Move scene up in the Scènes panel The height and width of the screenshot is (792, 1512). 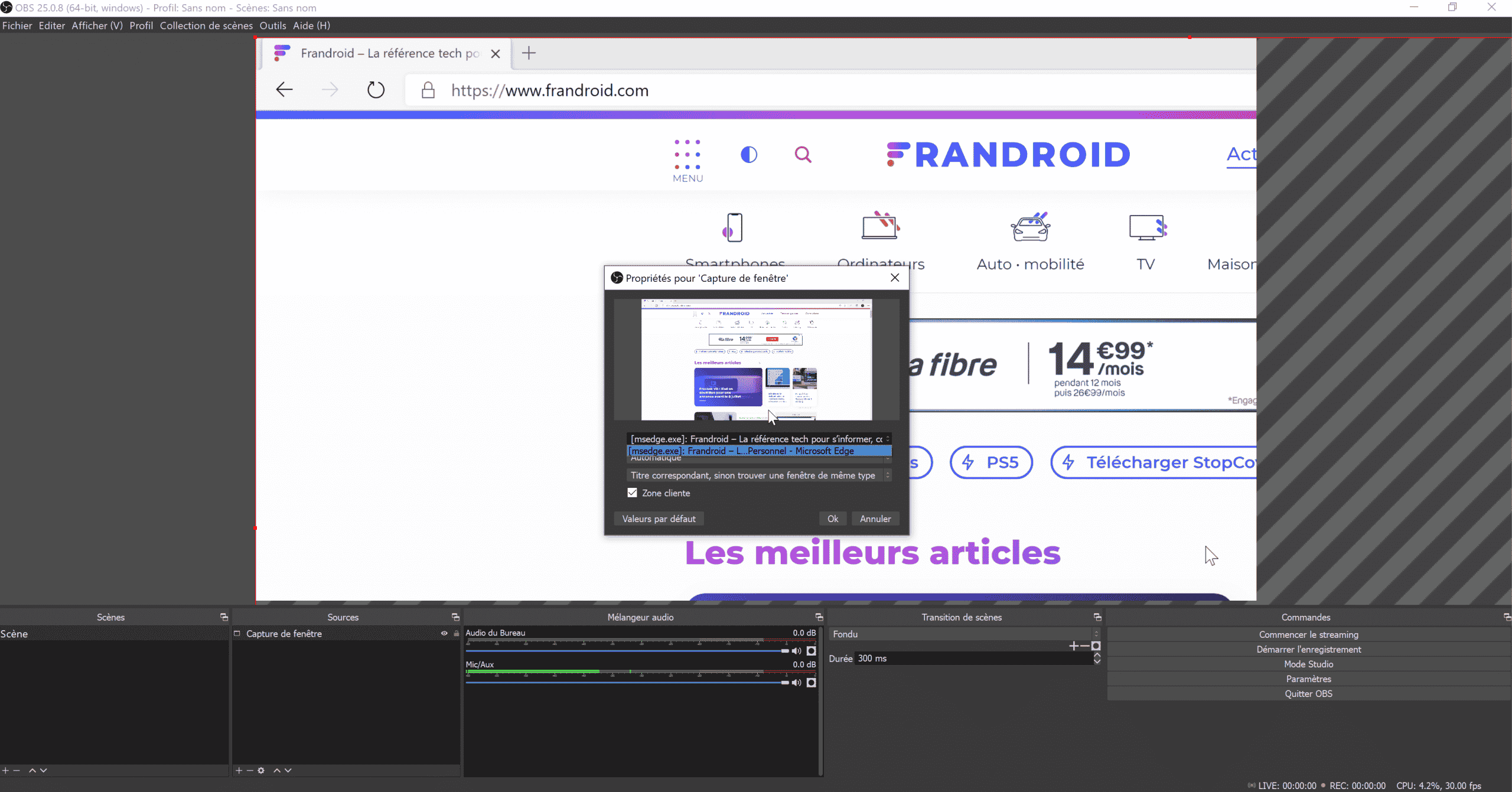32,770
